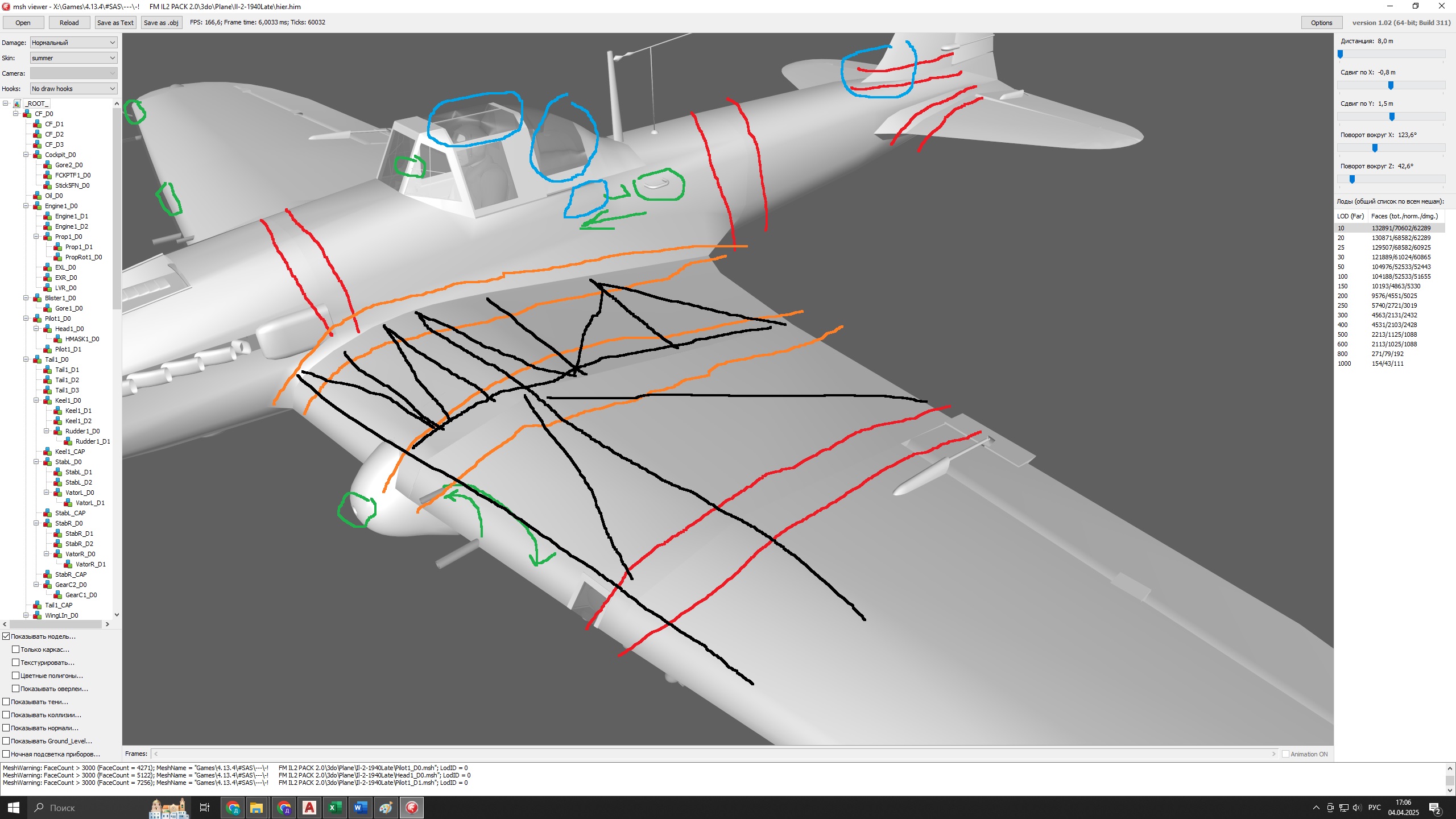Collapse the Tail1_D0 tree node
Viewport: 1456px width, 819px height.
click(x=26, y=359)
